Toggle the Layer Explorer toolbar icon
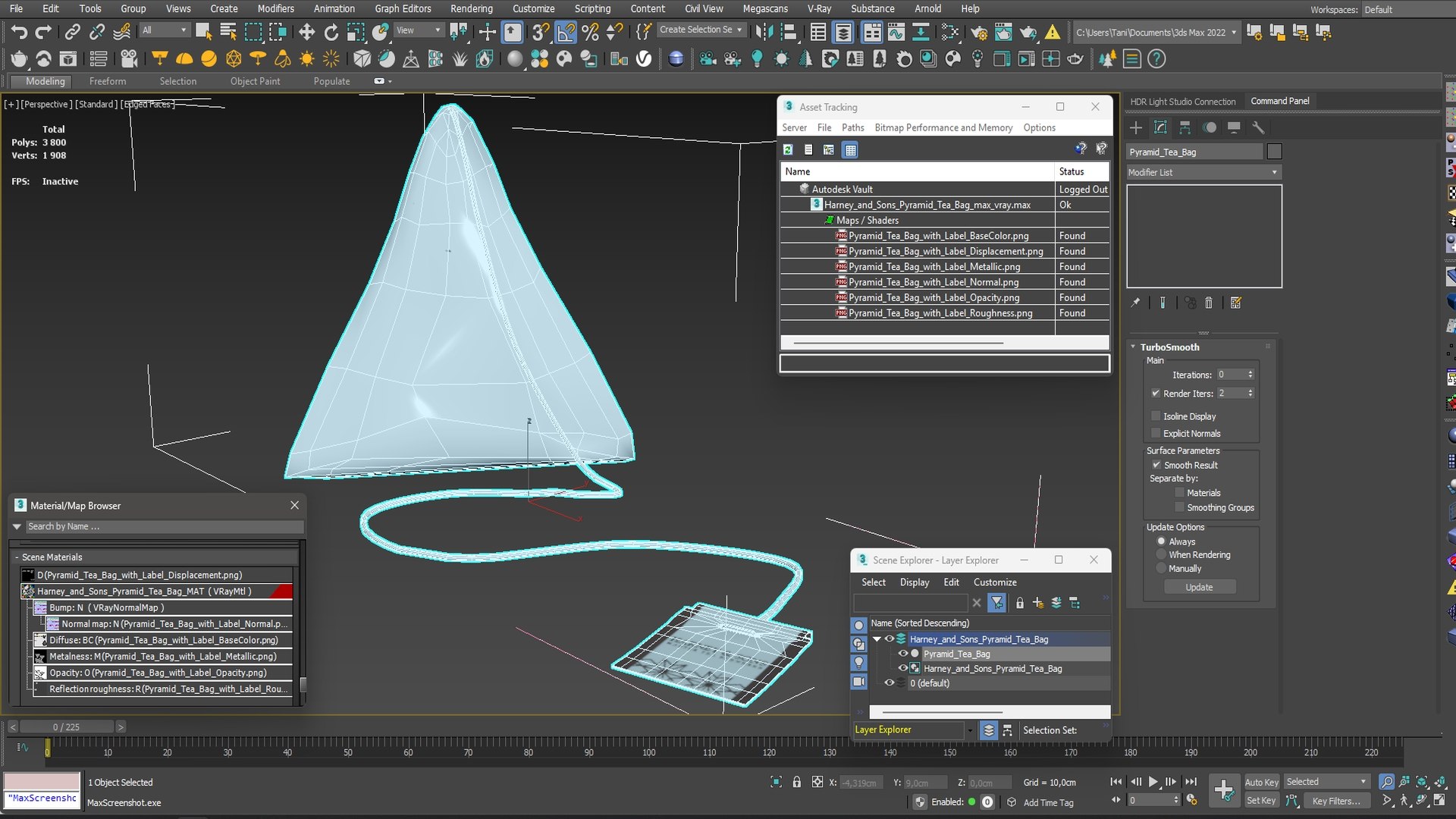 click(x=843, y=32)
